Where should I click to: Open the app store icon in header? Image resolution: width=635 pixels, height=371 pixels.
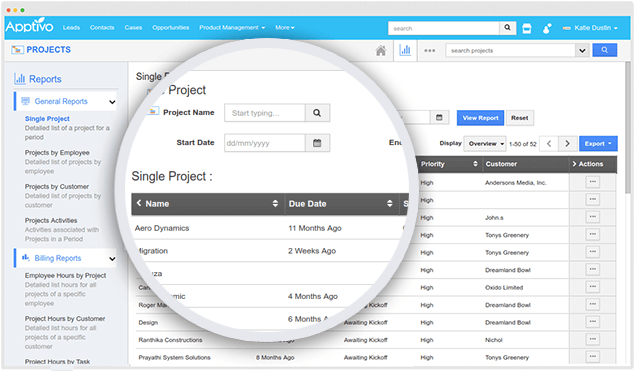(x=527, y=28)
